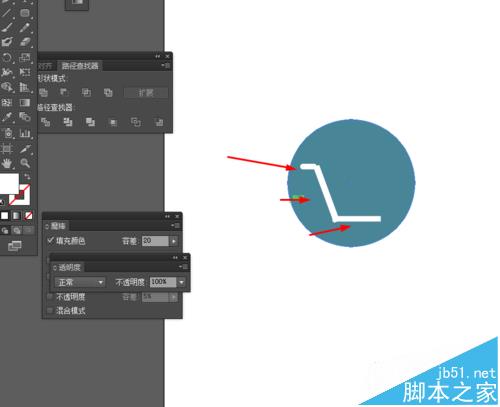Toggle the 填充颜色 checkbox

coord(50,240)
